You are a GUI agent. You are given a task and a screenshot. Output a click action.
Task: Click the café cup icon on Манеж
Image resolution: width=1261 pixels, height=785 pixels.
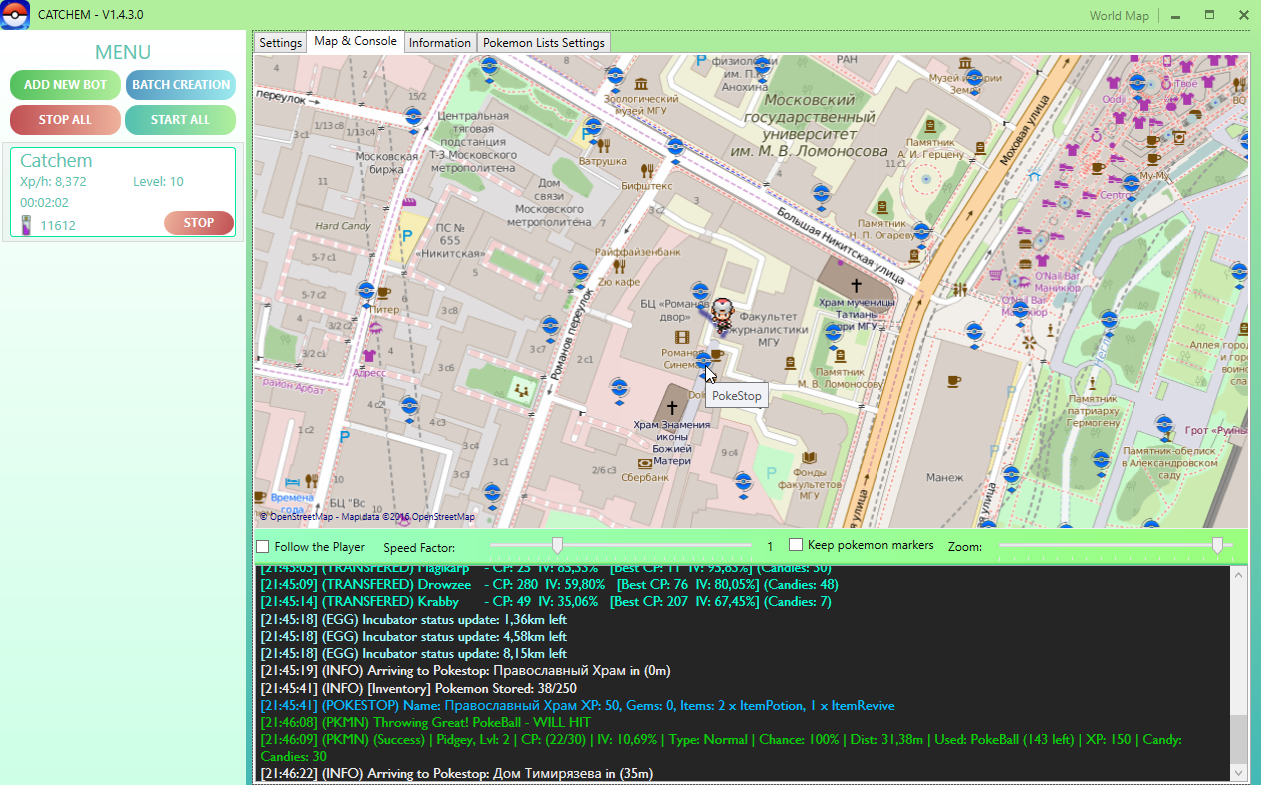[953, 380]
